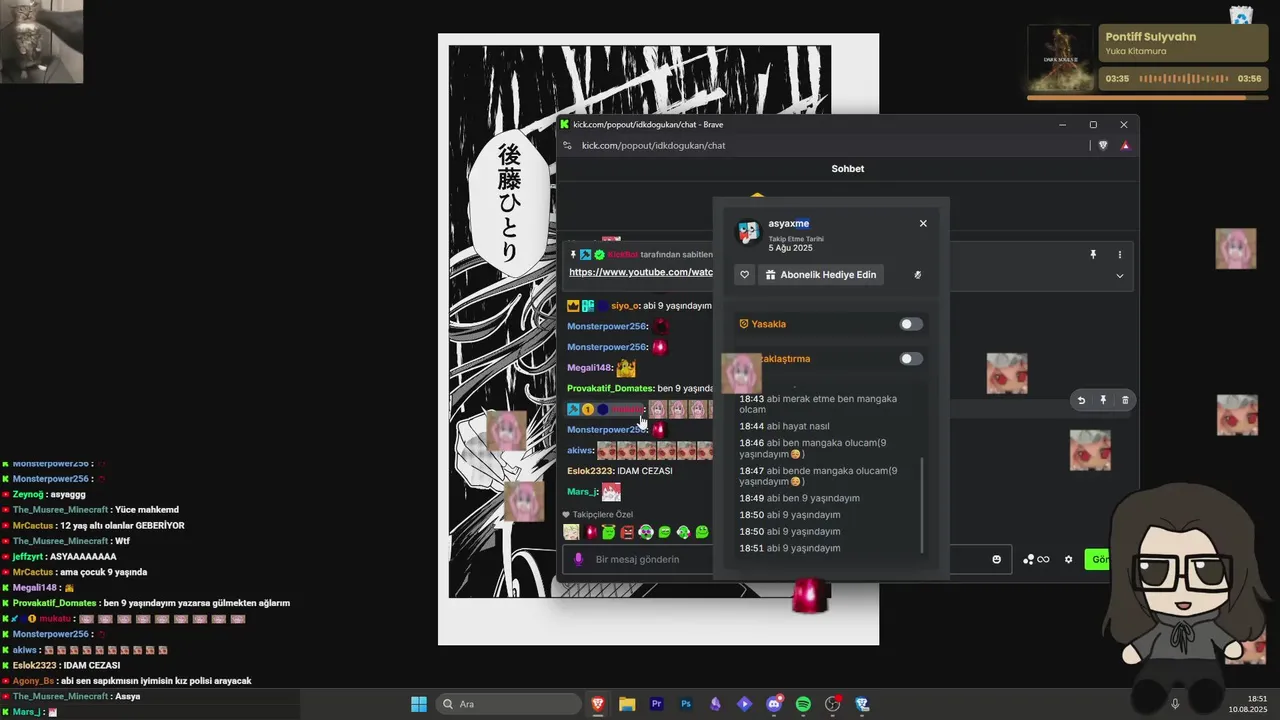This screenshot has width=1280, height=720.
Task: Delete the hovered chat message with trash icon
Action: point(1125,400)
